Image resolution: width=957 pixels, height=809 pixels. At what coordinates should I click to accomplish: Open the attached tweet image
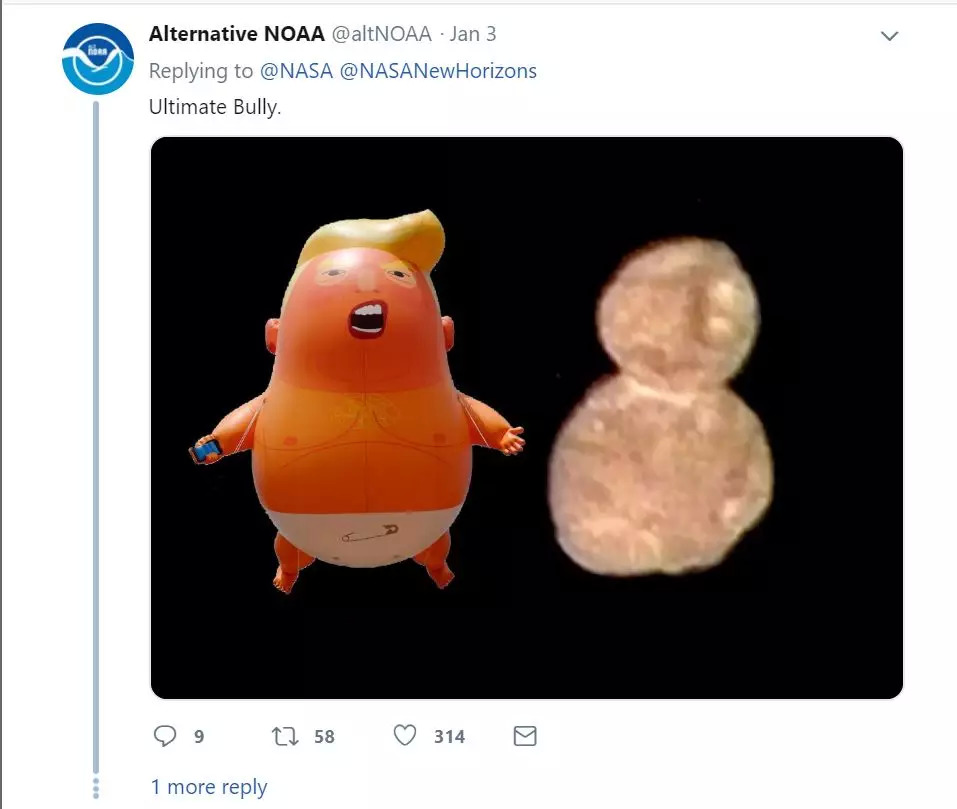527,418
